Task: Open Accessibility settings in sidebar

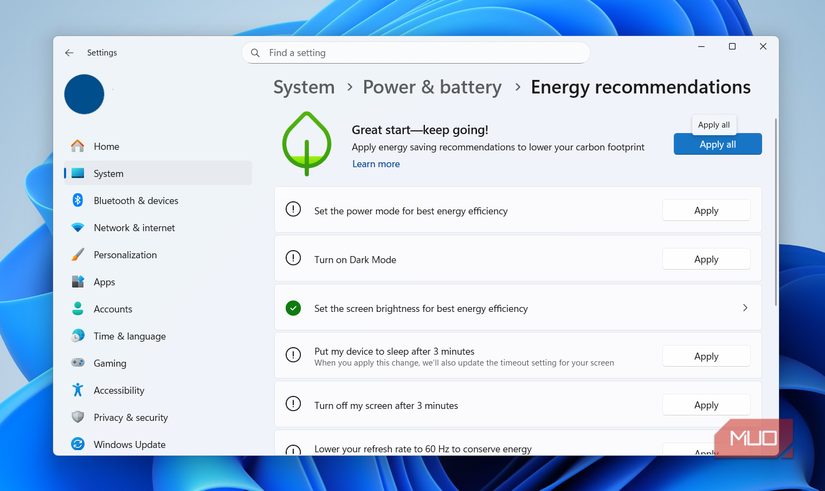Action: point(158,390)
